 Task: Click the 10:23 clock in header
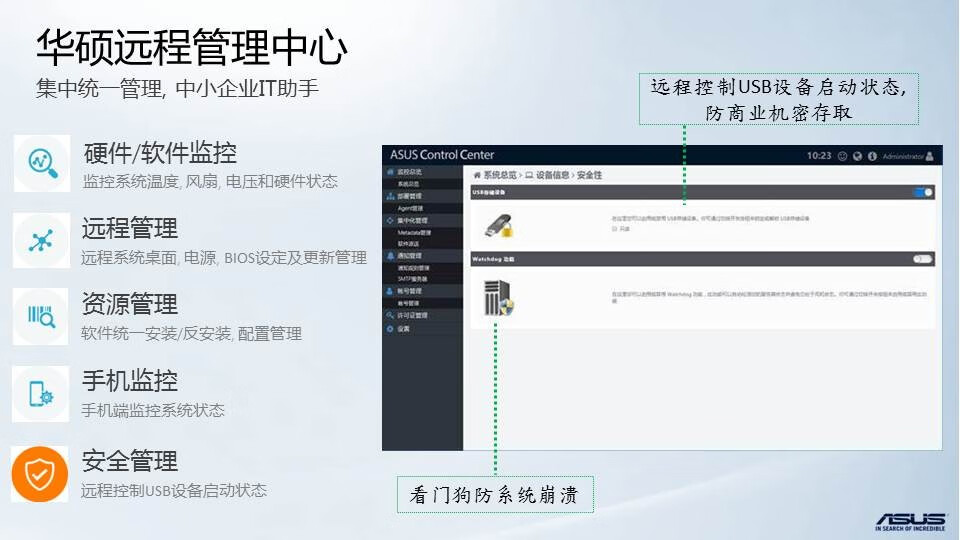(819, 156)
